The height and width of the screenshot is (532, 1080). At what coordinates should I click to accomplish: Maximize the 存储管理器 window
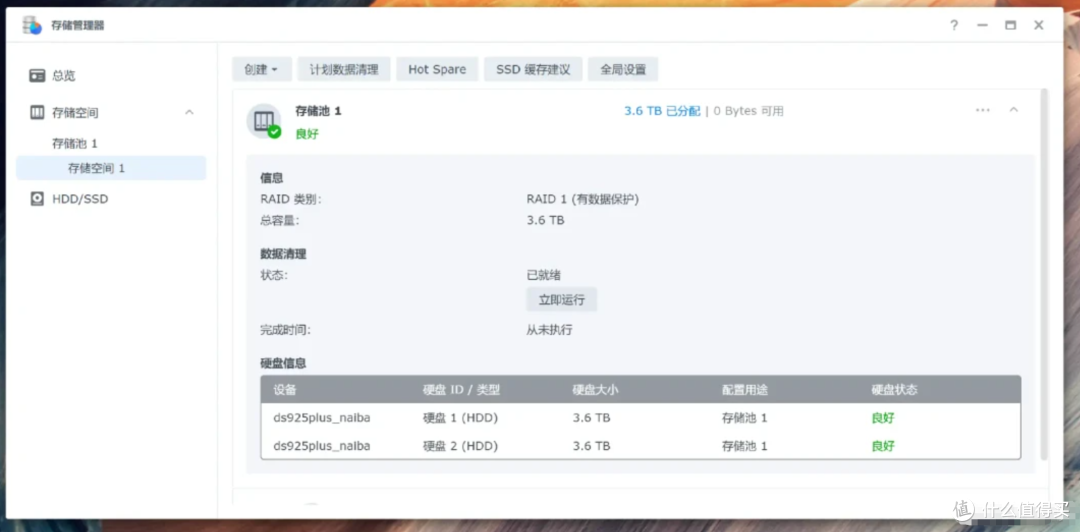(x=1010, y=25)
